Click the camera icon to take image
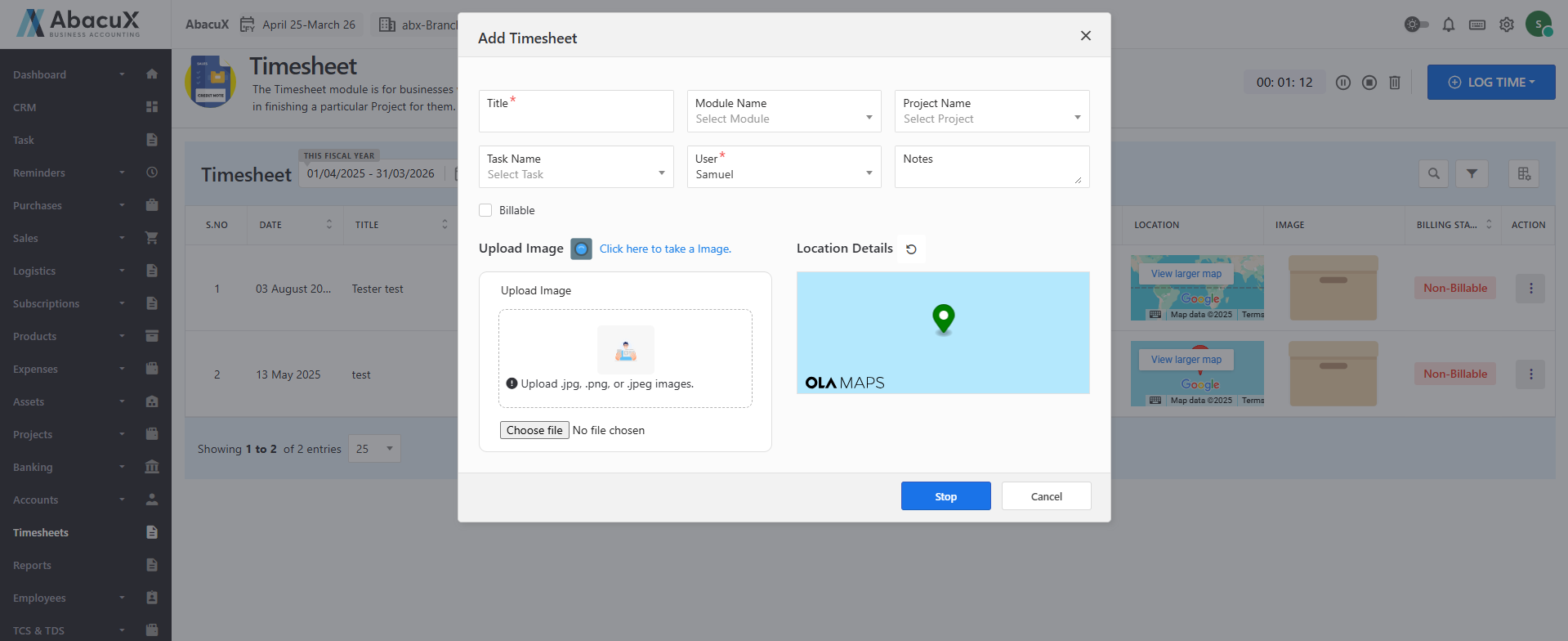The image size is (1568, 641). [x=581, y=249]
